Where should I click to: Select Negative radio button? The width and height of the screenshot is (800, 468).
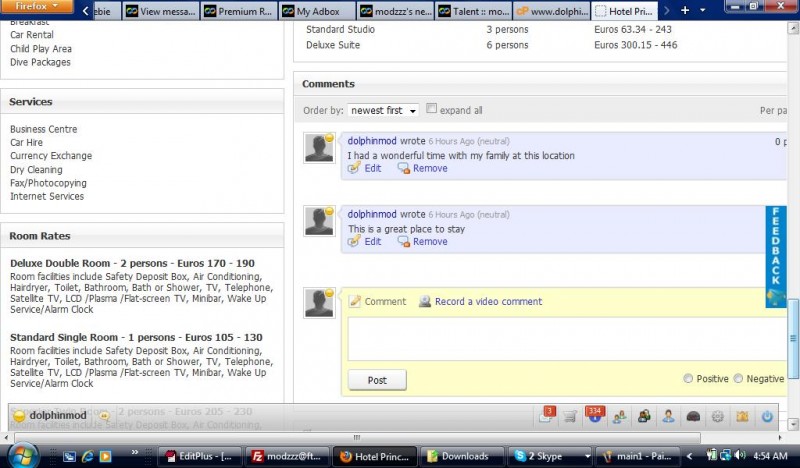(738, 378)
